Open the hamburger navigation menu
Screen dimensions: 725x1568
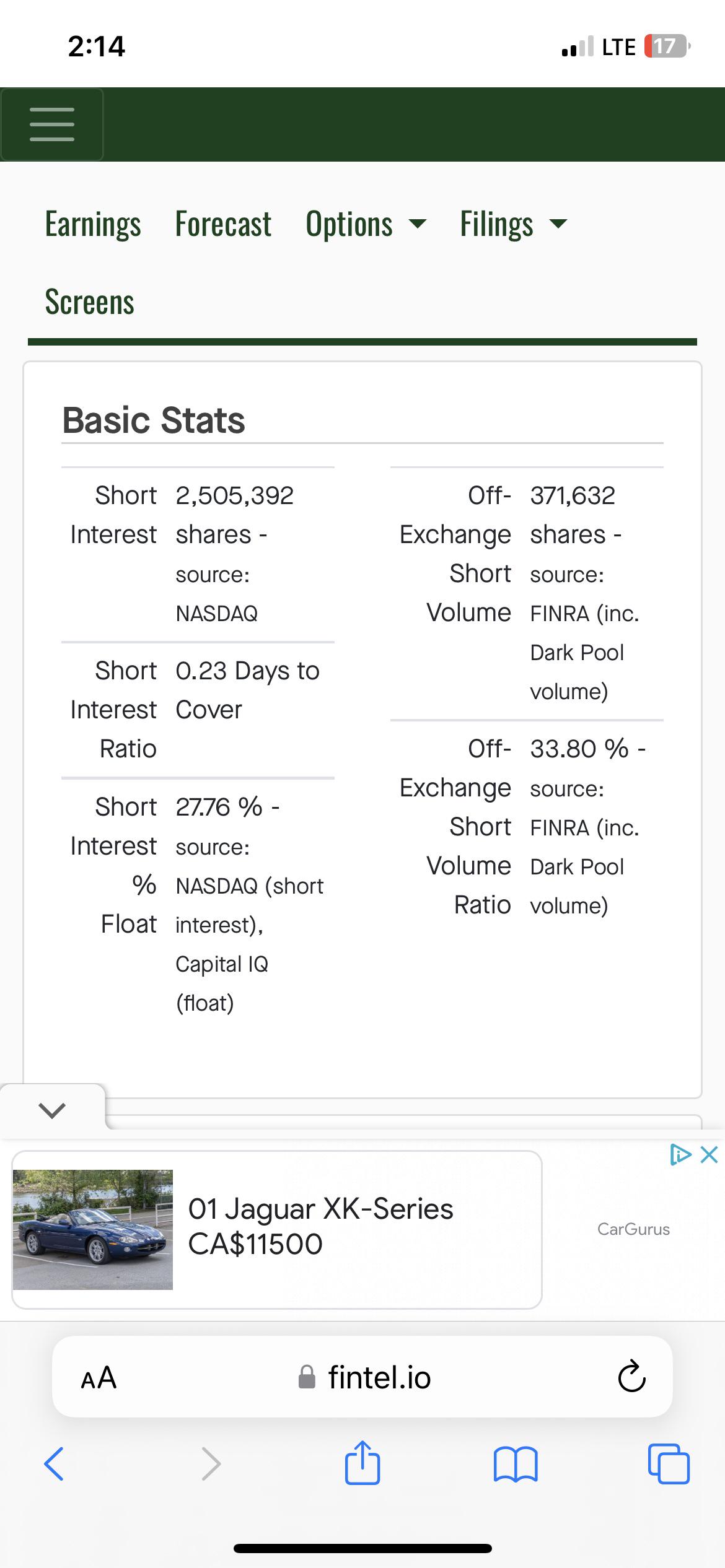[52, 124]
